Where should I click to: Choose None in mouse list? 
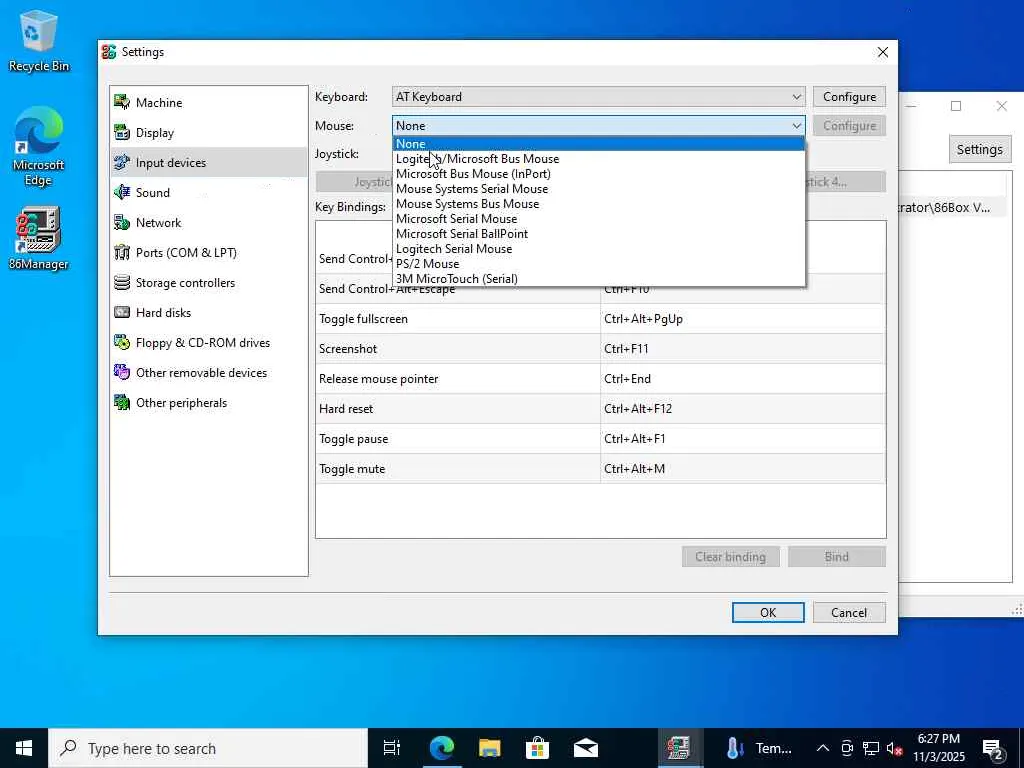pyautogui.click(x=598, y=144)
